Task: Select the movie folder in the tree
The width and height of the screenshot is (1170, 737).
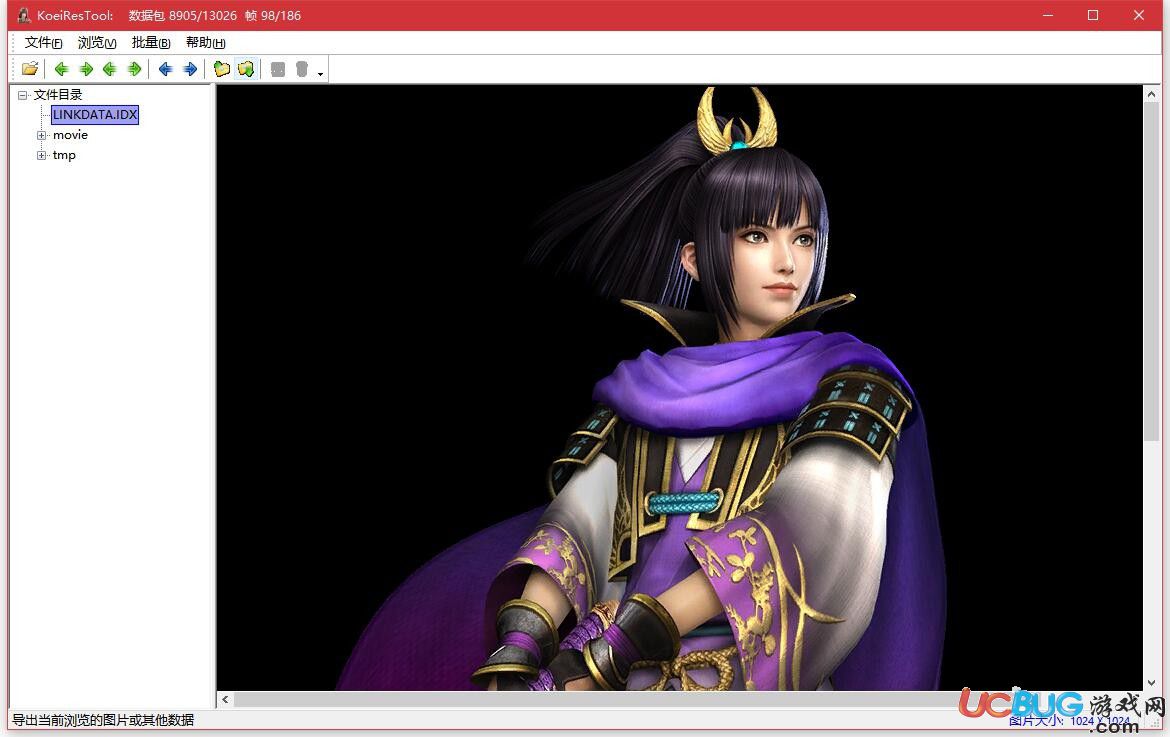Action: tap(70, 135)
